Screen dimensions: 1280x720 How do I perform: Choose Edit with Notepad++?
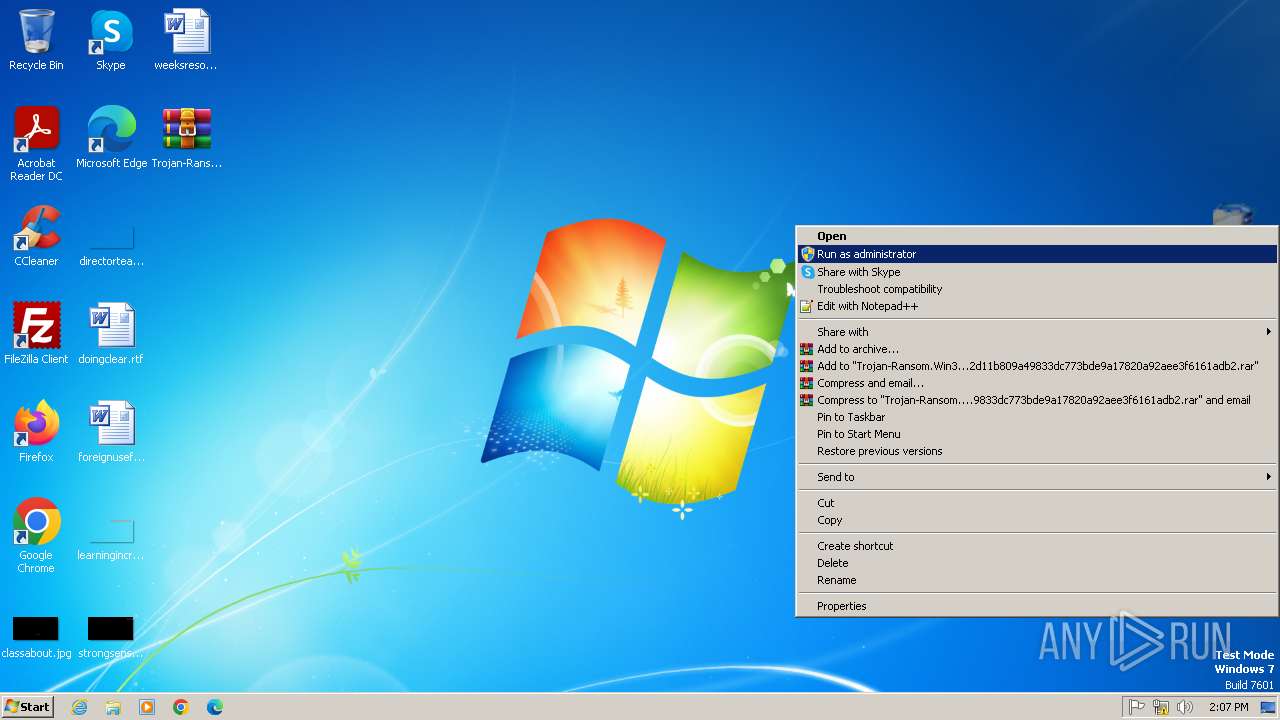[x=1037, y=306]
